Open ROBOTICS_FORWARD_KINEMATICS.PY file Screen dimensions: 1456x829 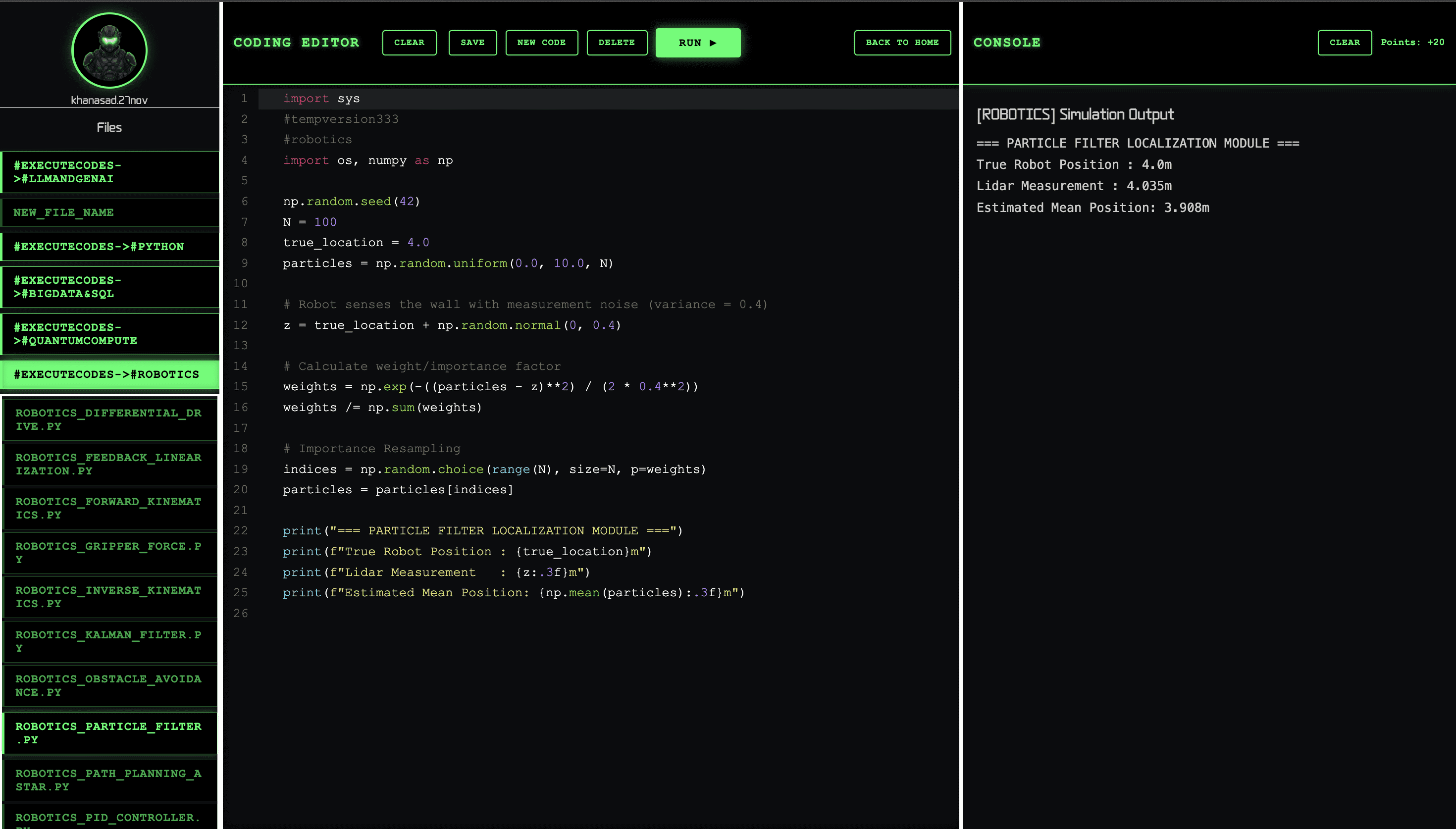[110, 509]
